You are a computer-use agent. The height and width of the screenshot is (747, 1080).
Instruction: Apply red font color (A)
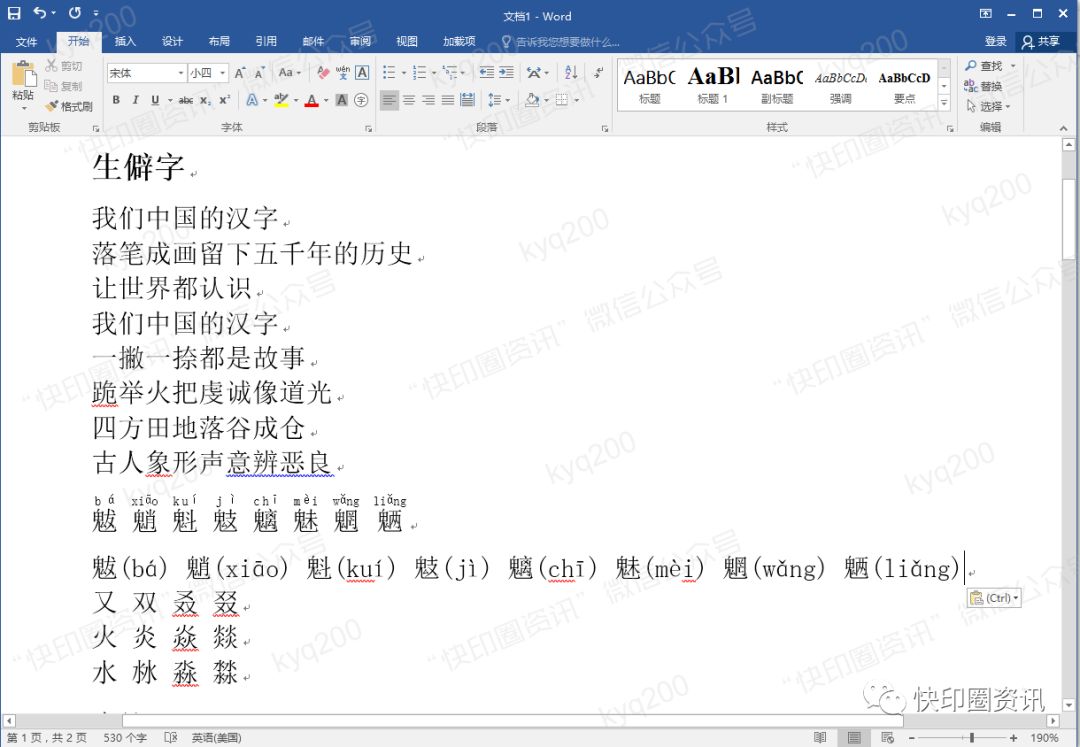coord(311,100)
